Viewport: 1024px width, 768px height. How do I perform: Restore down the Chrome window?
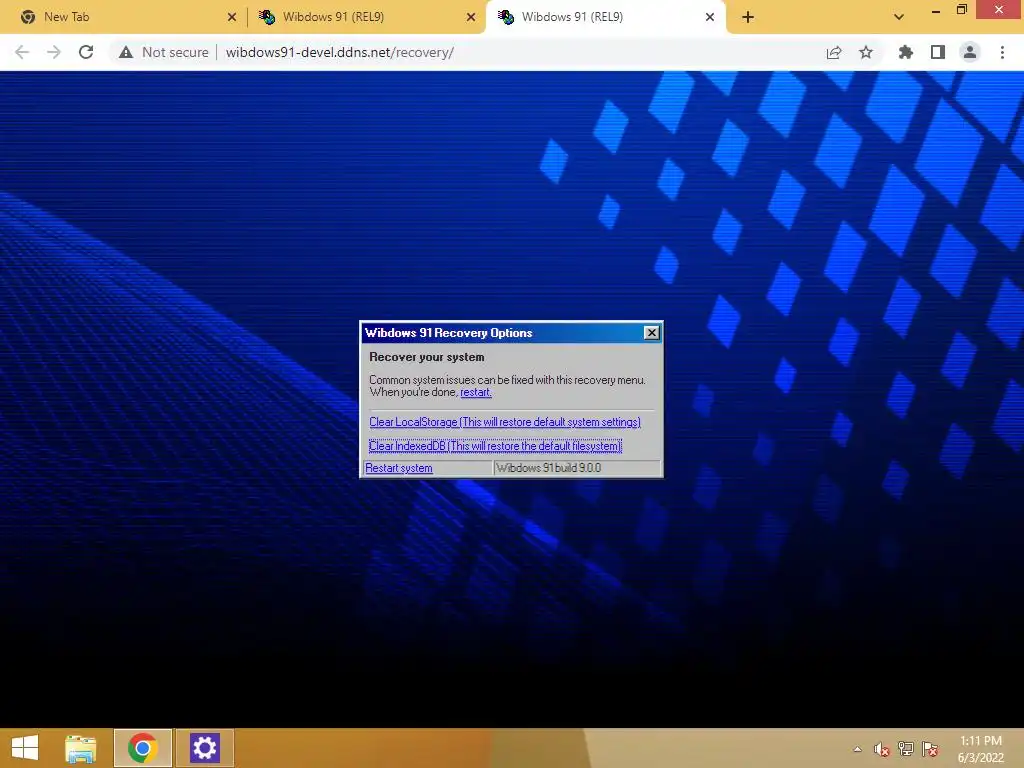[x=962, y=9]
